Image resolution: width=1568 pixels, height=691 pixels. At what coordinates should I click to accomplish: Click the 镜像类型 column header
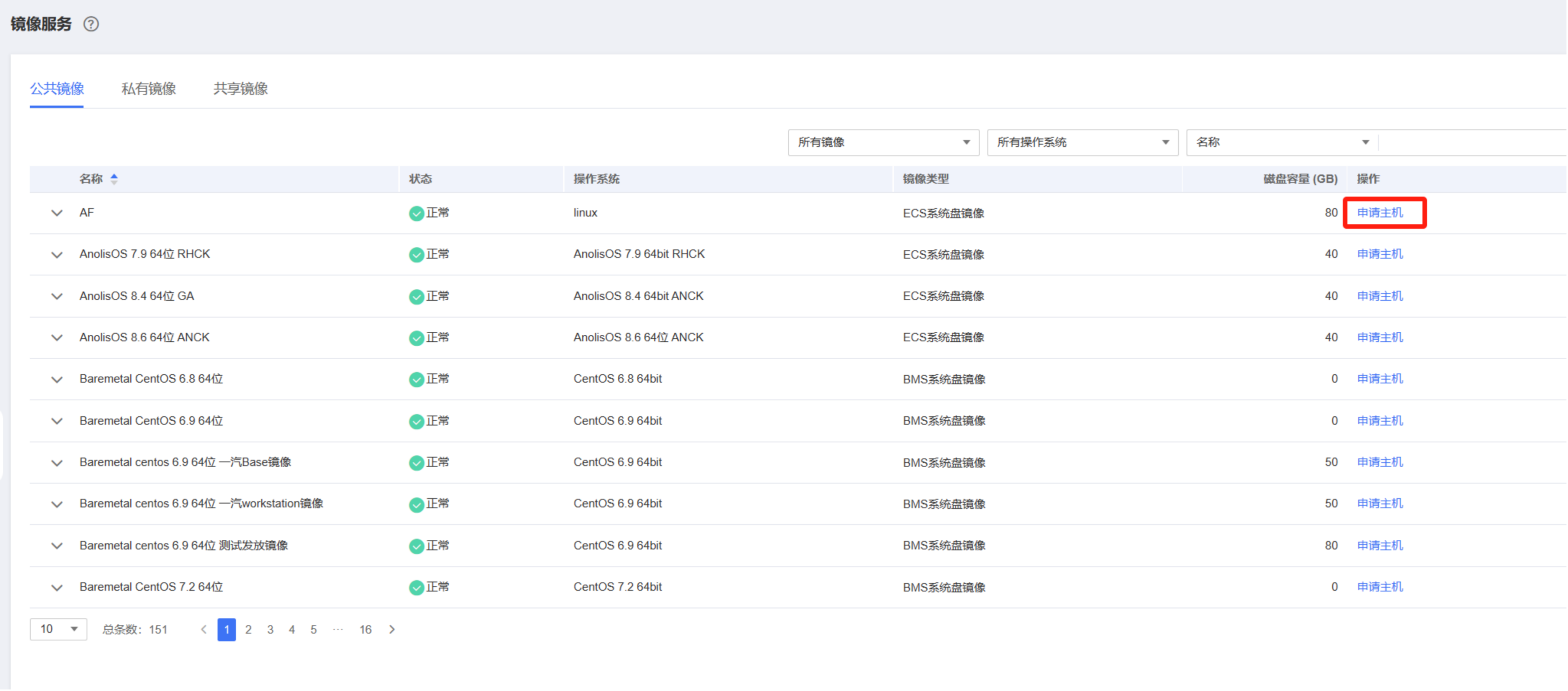tap(925, 179)
